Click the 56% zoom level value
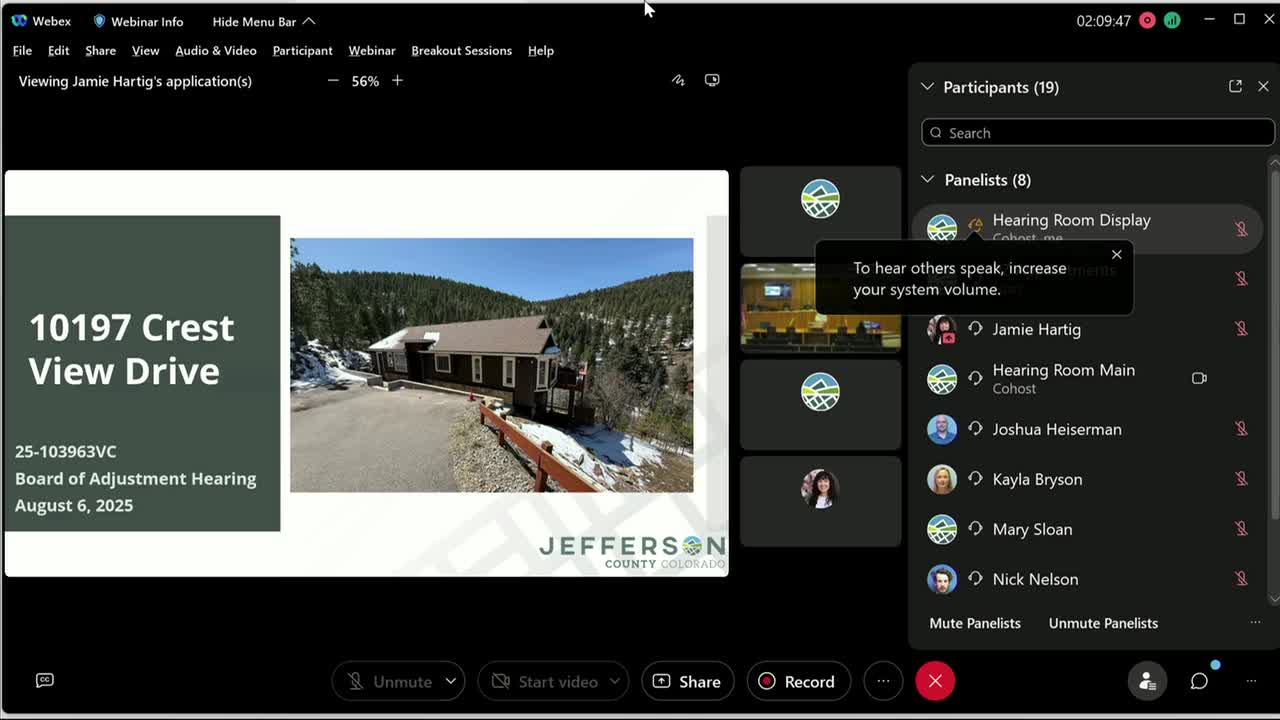This screenshot has height=720, width=1280. [365, 81]
